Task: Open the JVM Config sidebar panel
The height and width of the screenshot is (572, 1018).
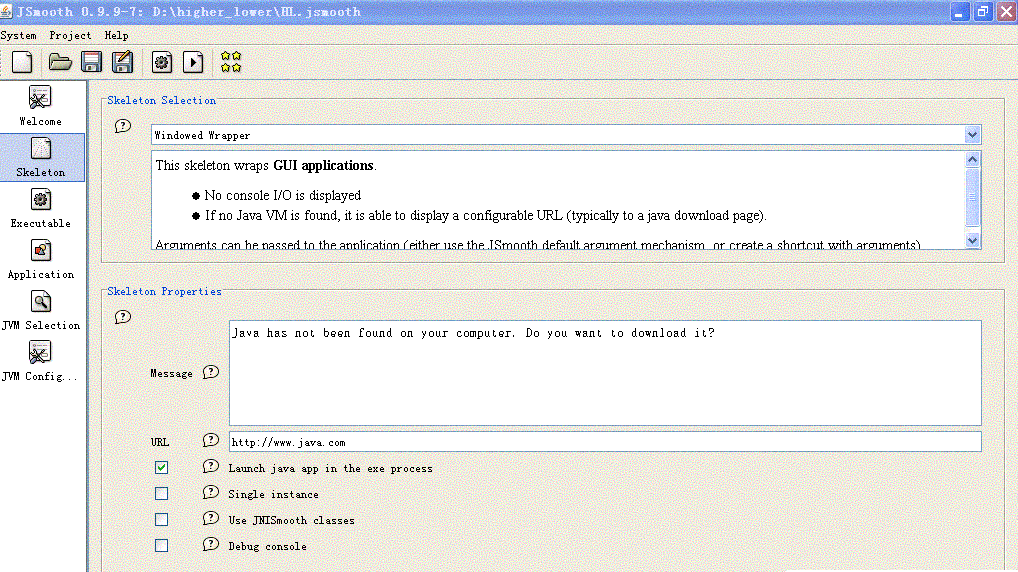Action: [40, 361]
